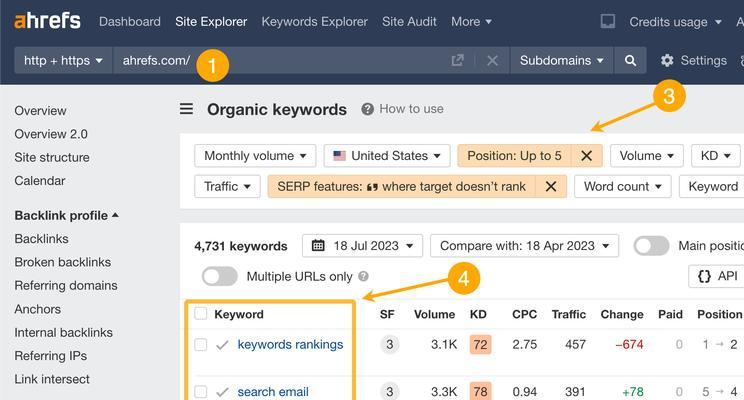Edit SERP features where target doesn't rank filter
Screen dimensions: 744x400
(401, 186)
